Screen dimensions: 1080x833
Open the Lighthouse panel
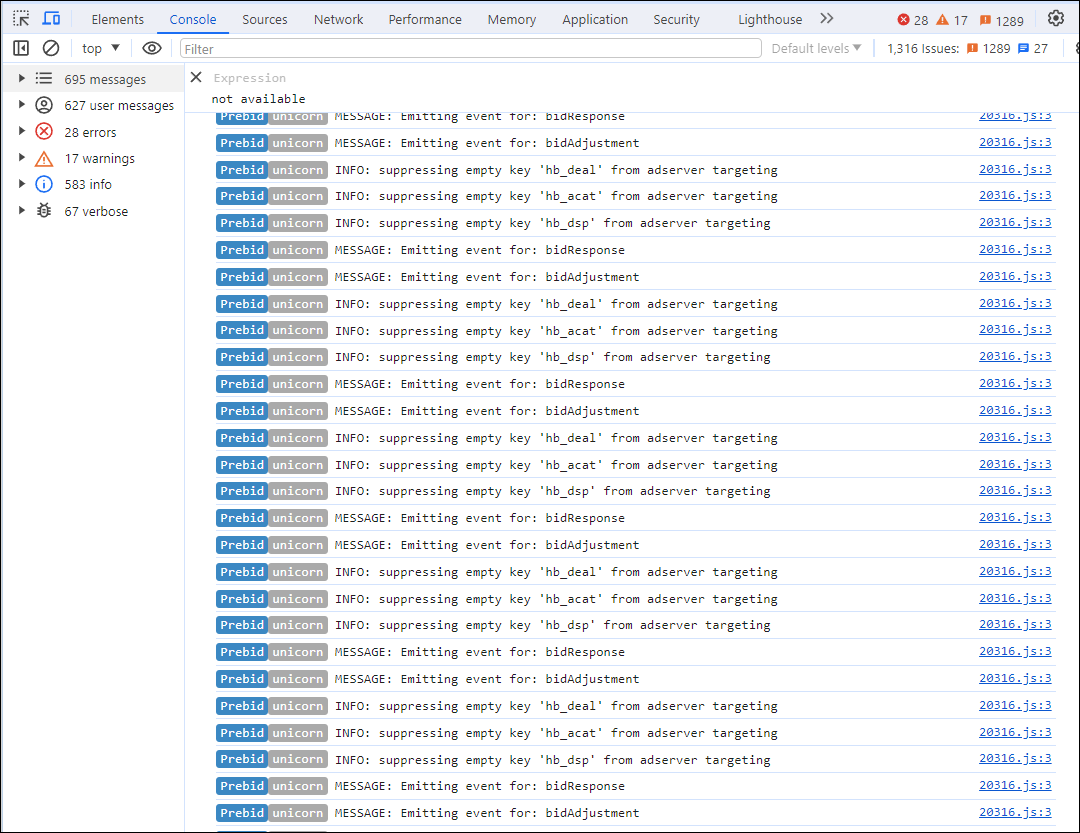pos(769,18)
